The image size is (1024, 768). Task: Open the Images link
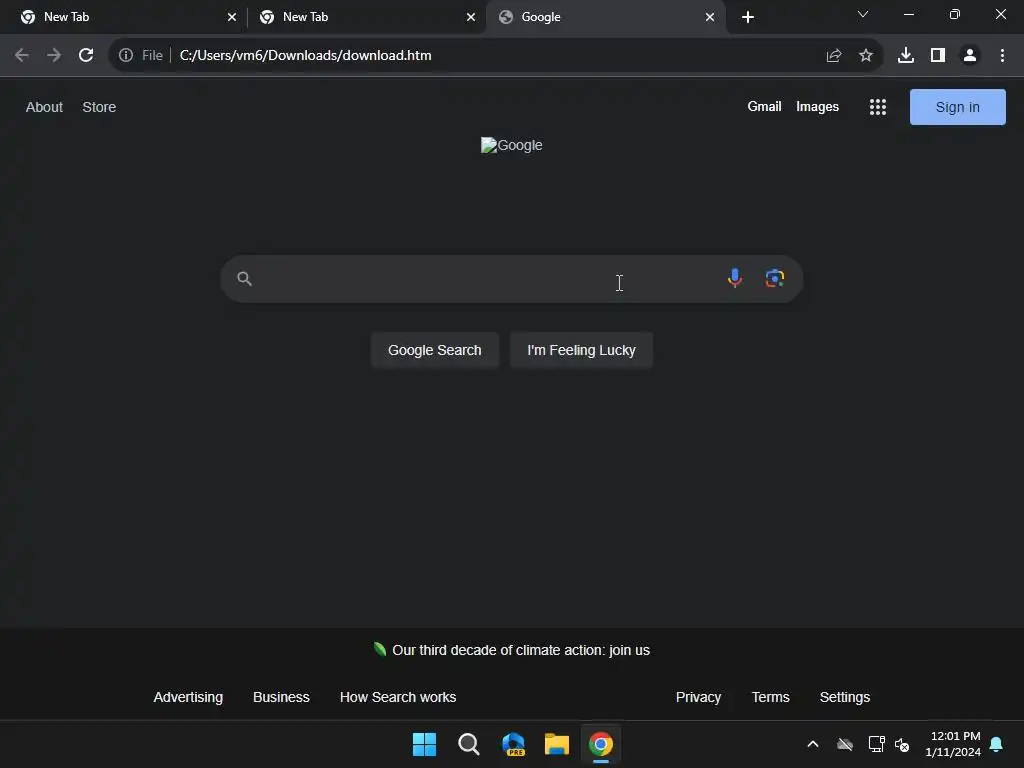tap(817, 106)
